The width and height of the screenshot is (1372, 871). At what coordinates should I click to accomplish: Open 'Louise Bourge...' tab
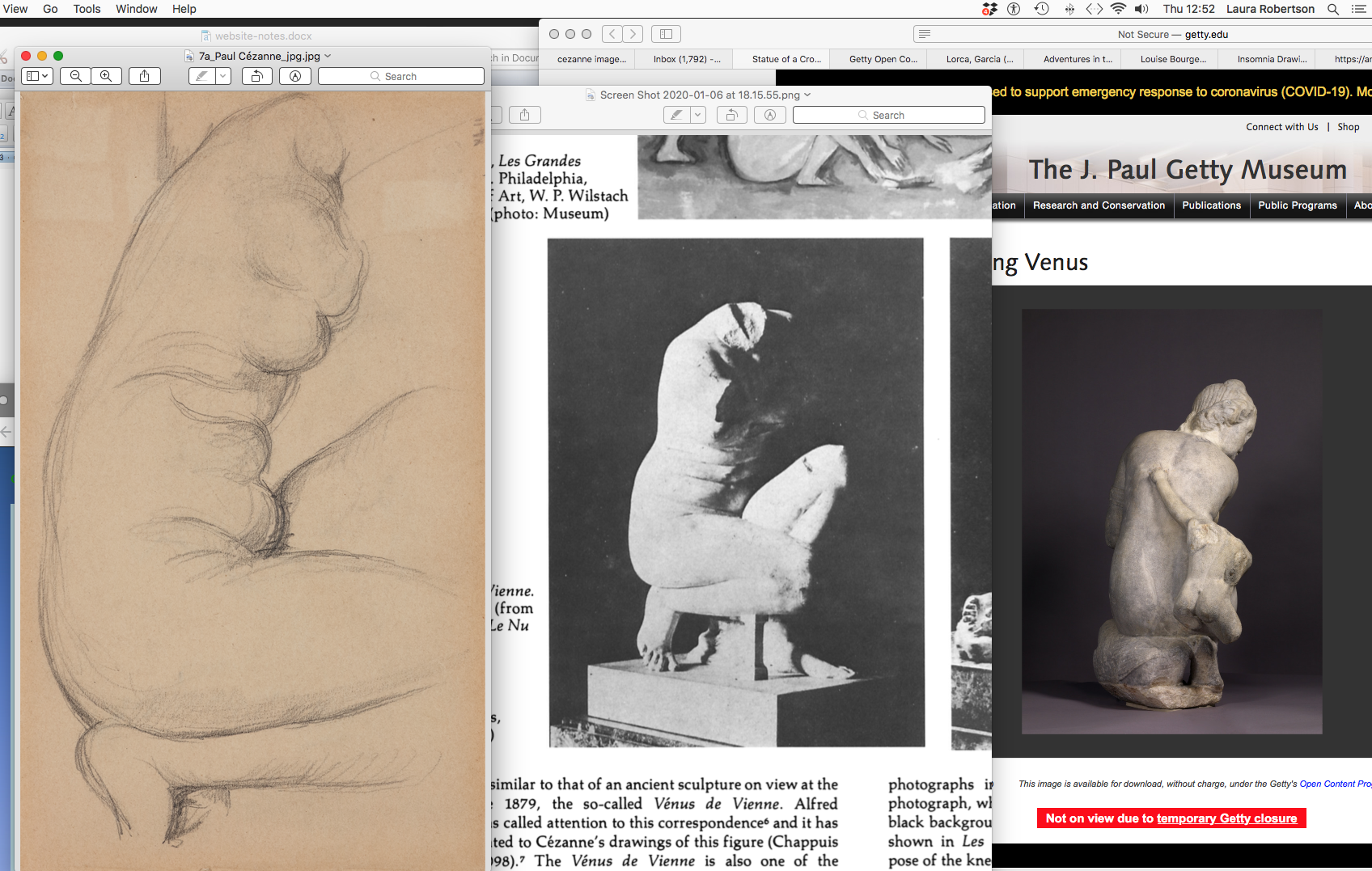tap(1173, 59)
